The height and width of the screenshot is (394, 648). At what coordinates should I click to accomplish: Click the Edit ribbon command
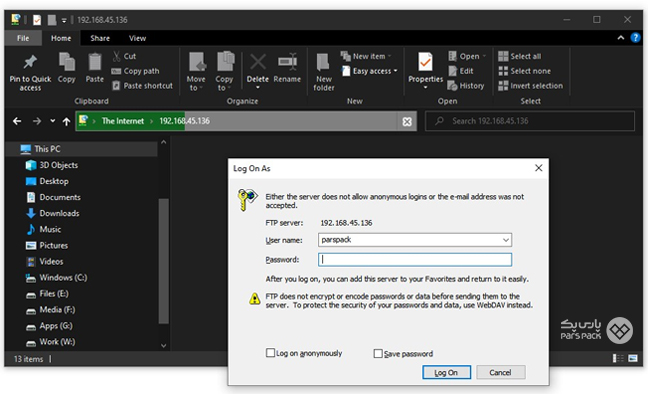(x=461, y=71)
